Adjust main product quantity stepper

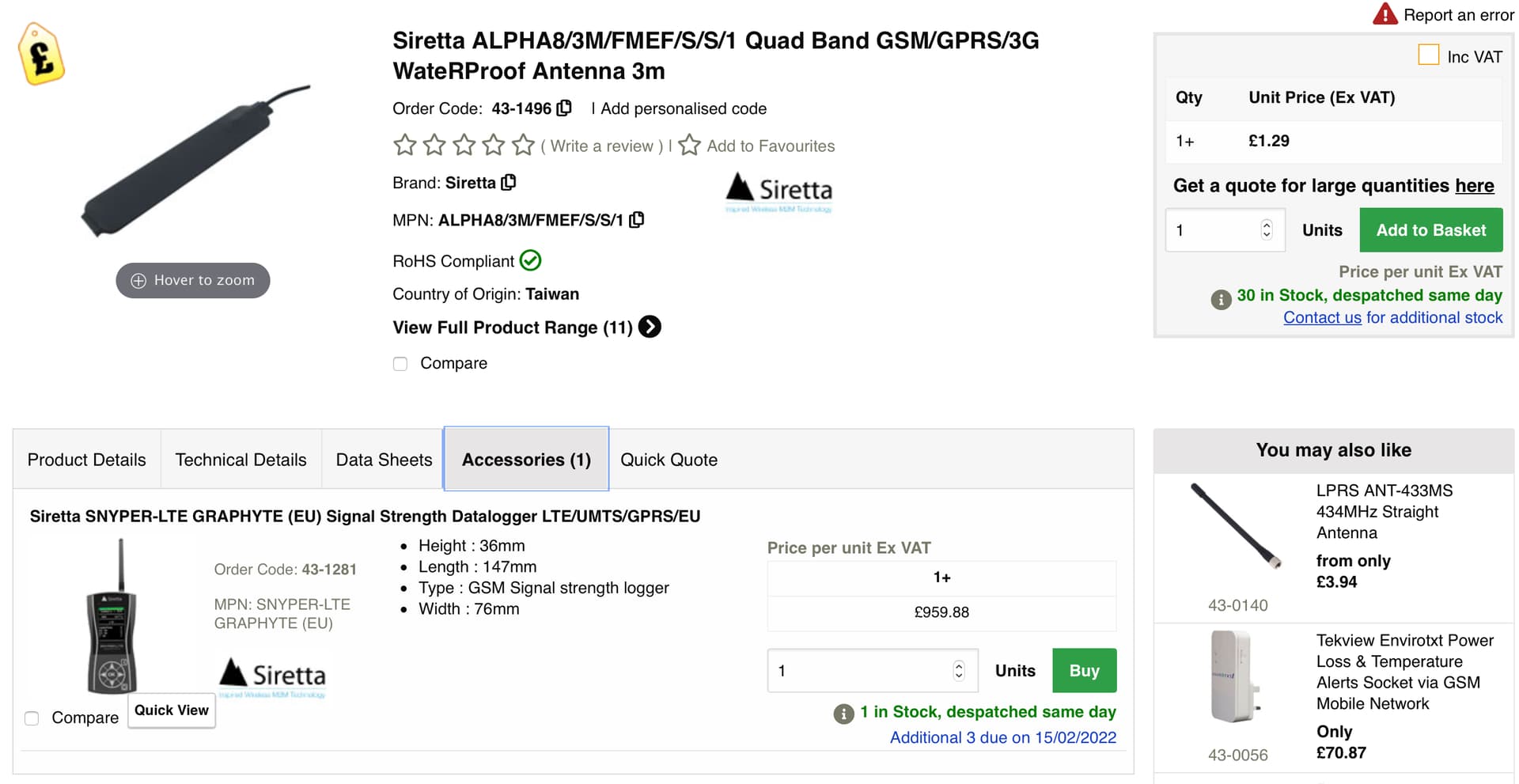pos(1266,229)
